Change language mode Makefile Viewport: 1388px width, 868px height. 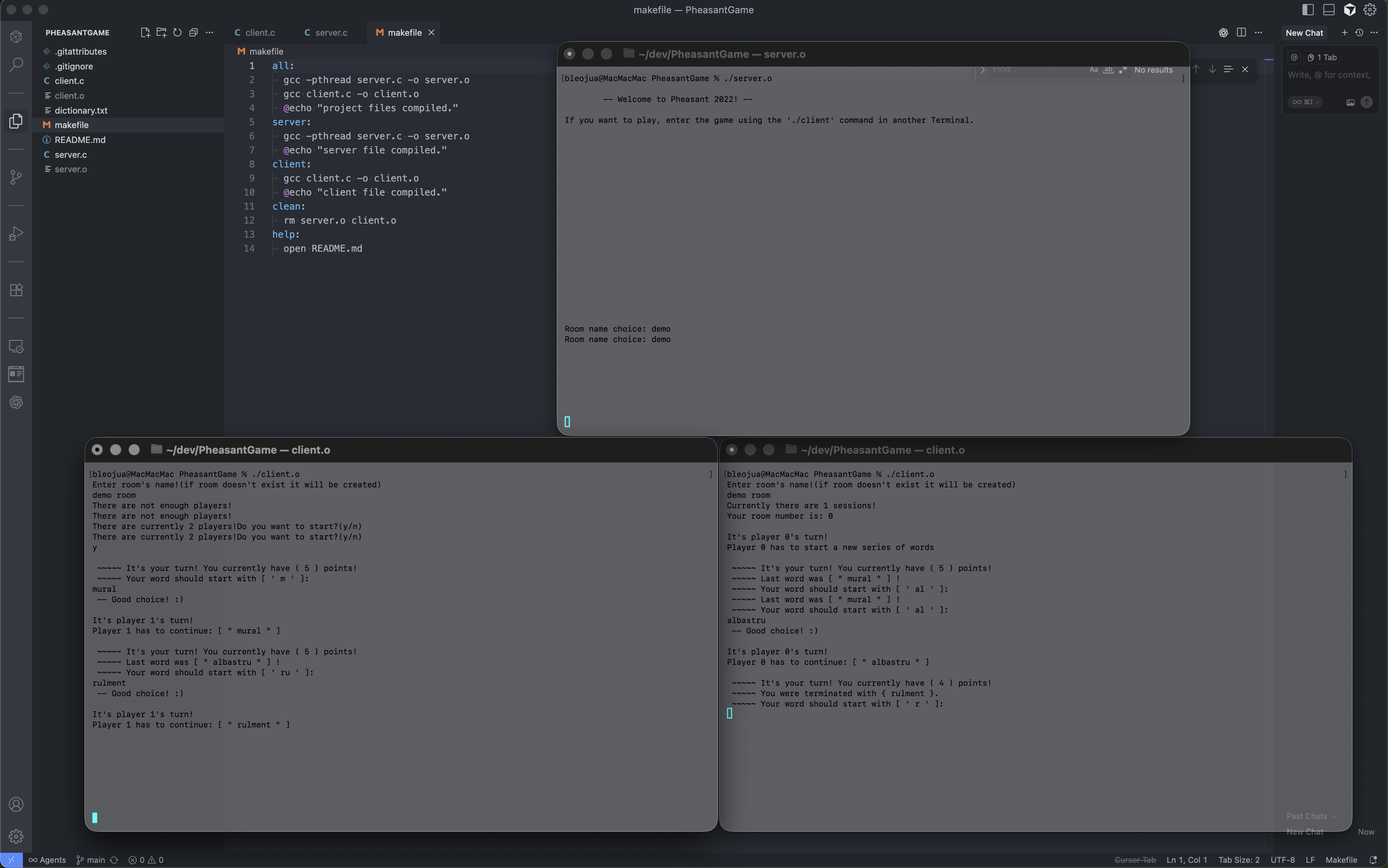coord(1341,860)
